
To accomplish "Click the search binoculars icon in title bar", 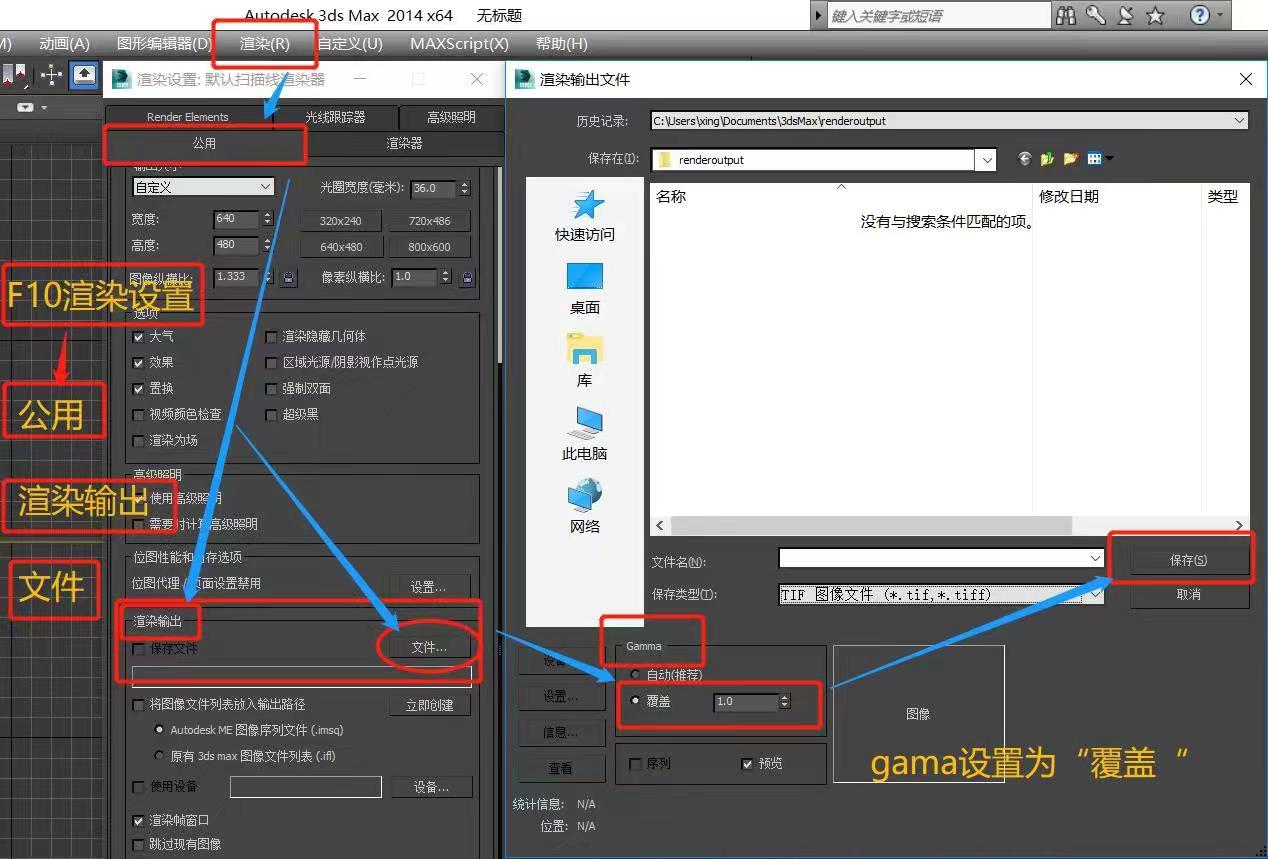I will [x=1066, y=15].
